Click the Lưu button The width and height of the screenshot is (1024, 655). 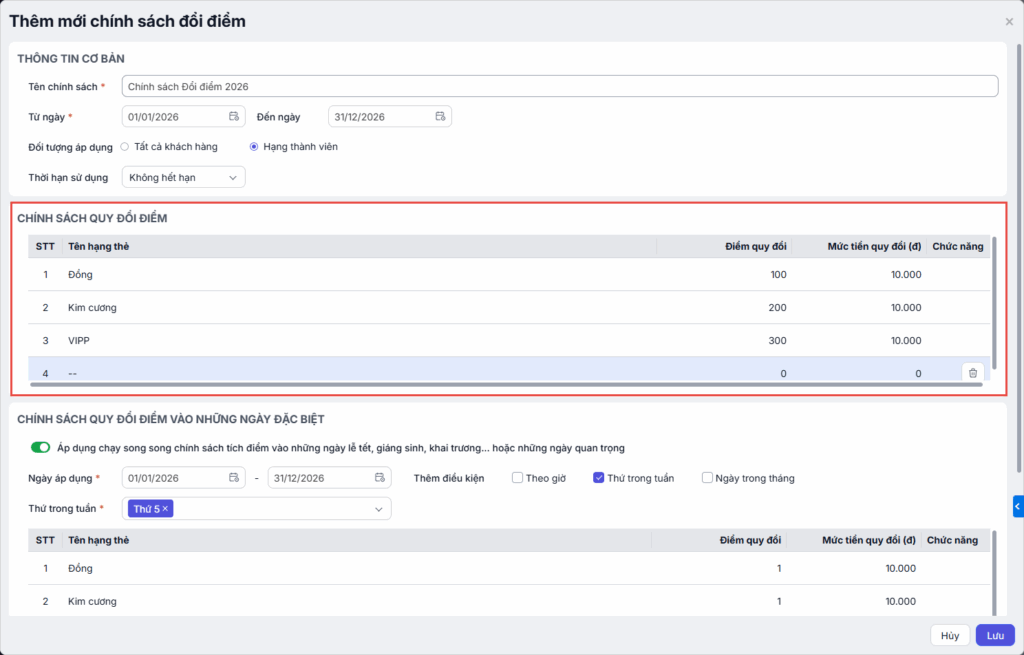click(995, 635)
